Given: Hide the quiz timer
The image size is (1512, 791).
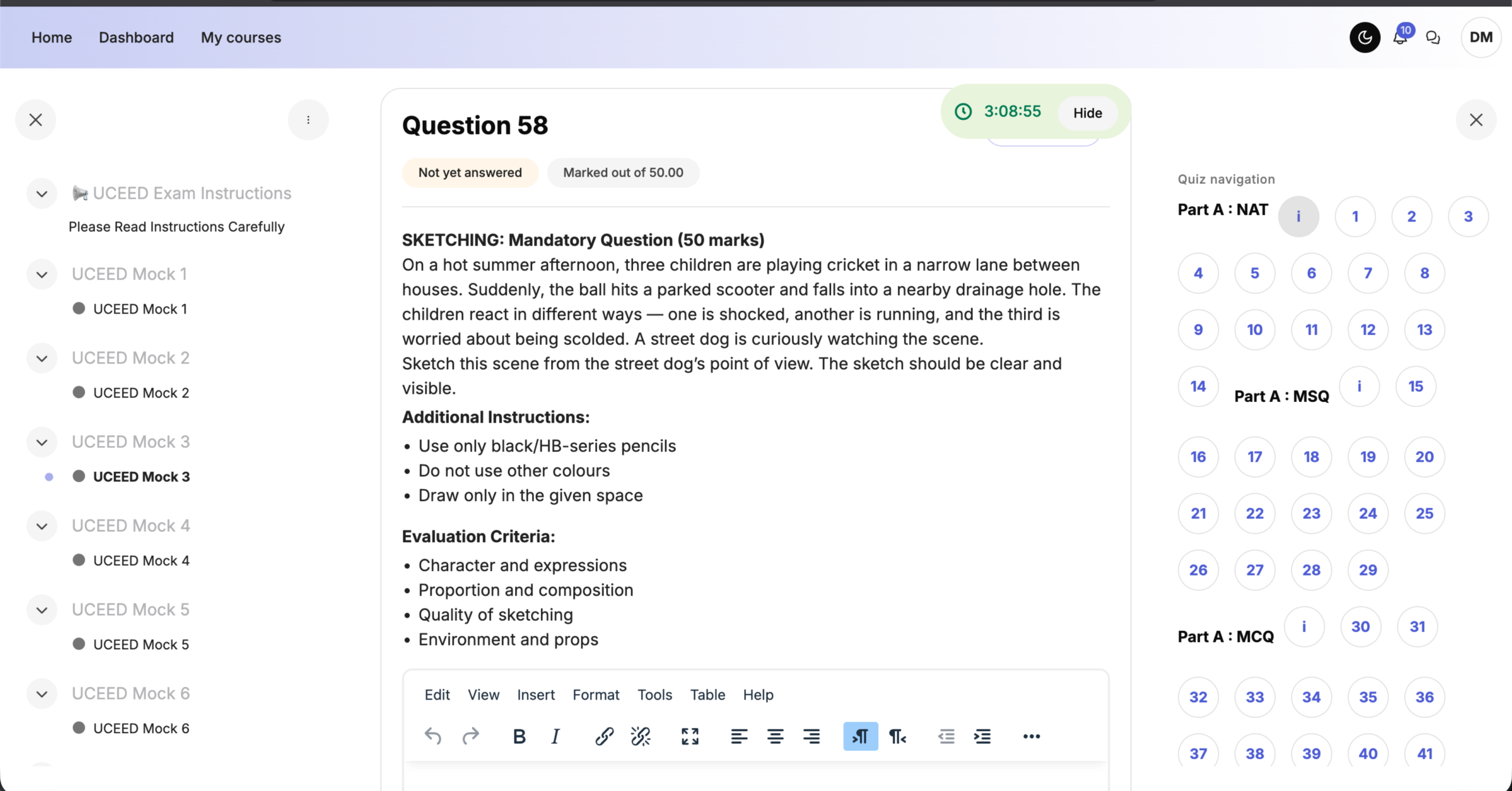Looking at the screenshot, I should pos(1087,113).
